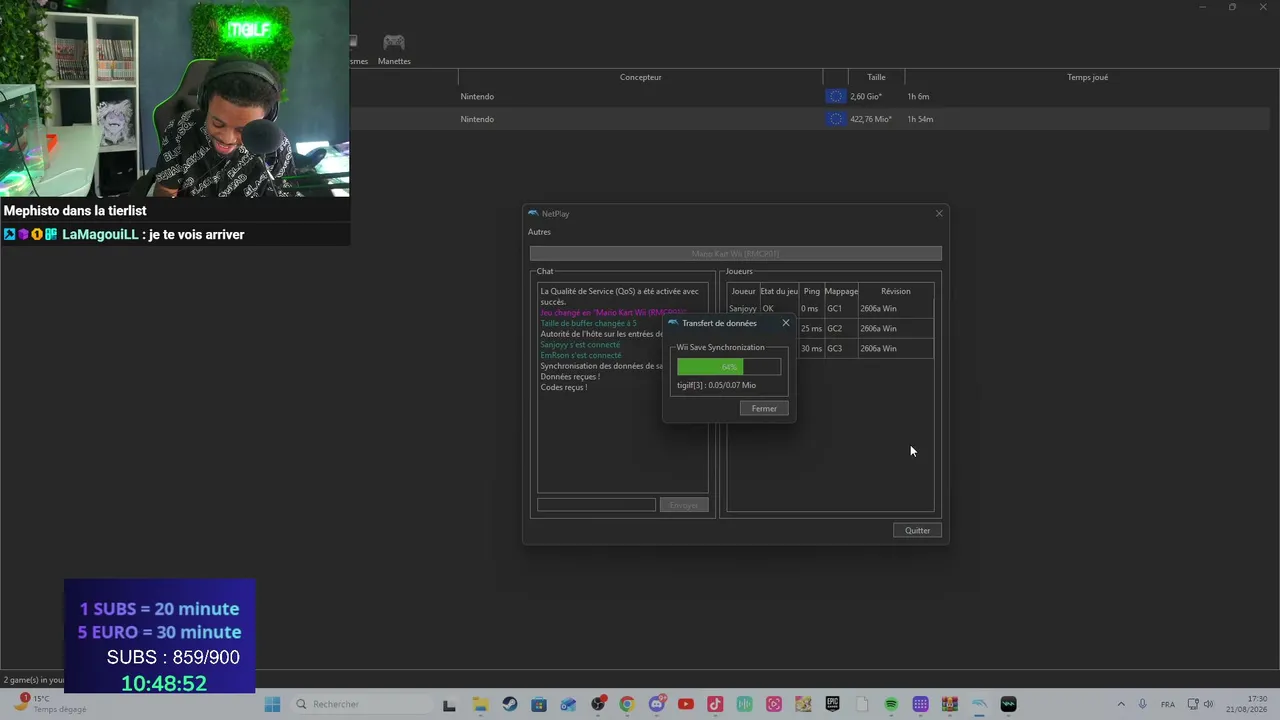Open the volume control in system tray

coord(1209,704)
